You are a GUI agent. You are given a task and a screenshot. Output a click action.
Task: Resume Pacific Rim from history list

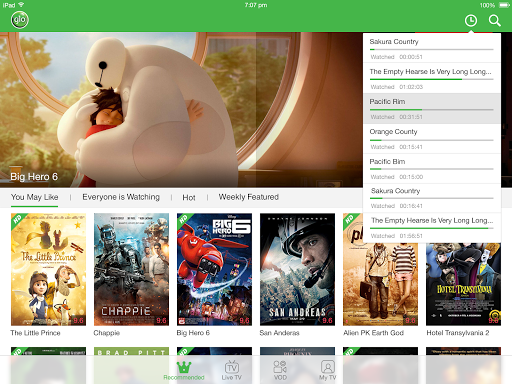(x=432, y=109)
